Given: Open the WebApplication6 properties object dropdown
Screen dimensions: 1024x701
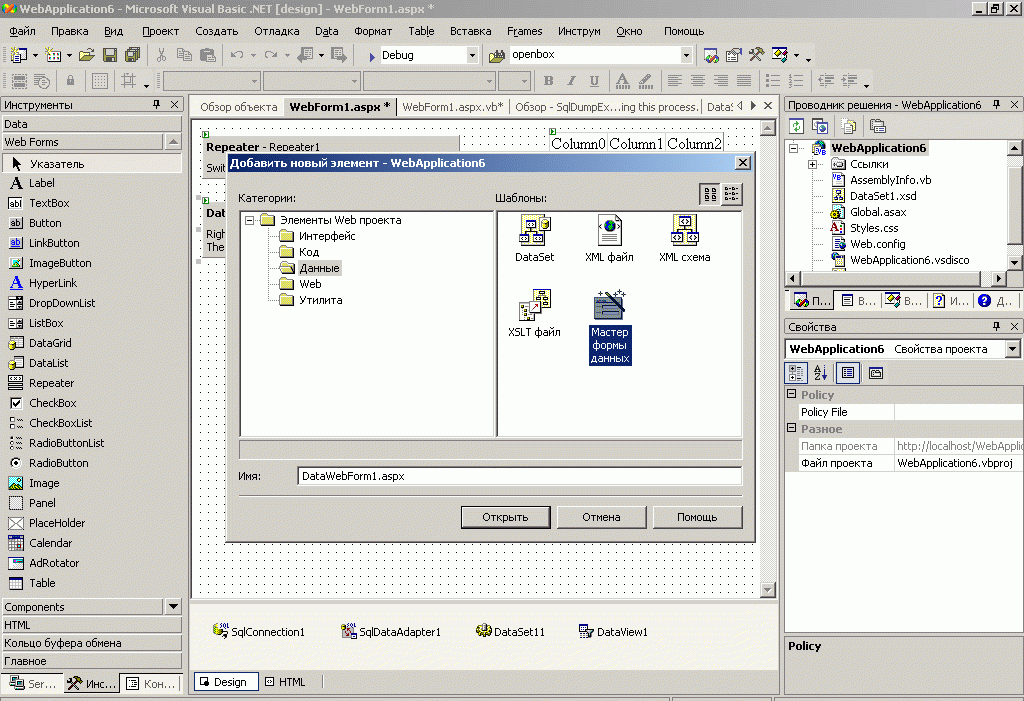Looking at the screenshot, I should coord(1012,349).
